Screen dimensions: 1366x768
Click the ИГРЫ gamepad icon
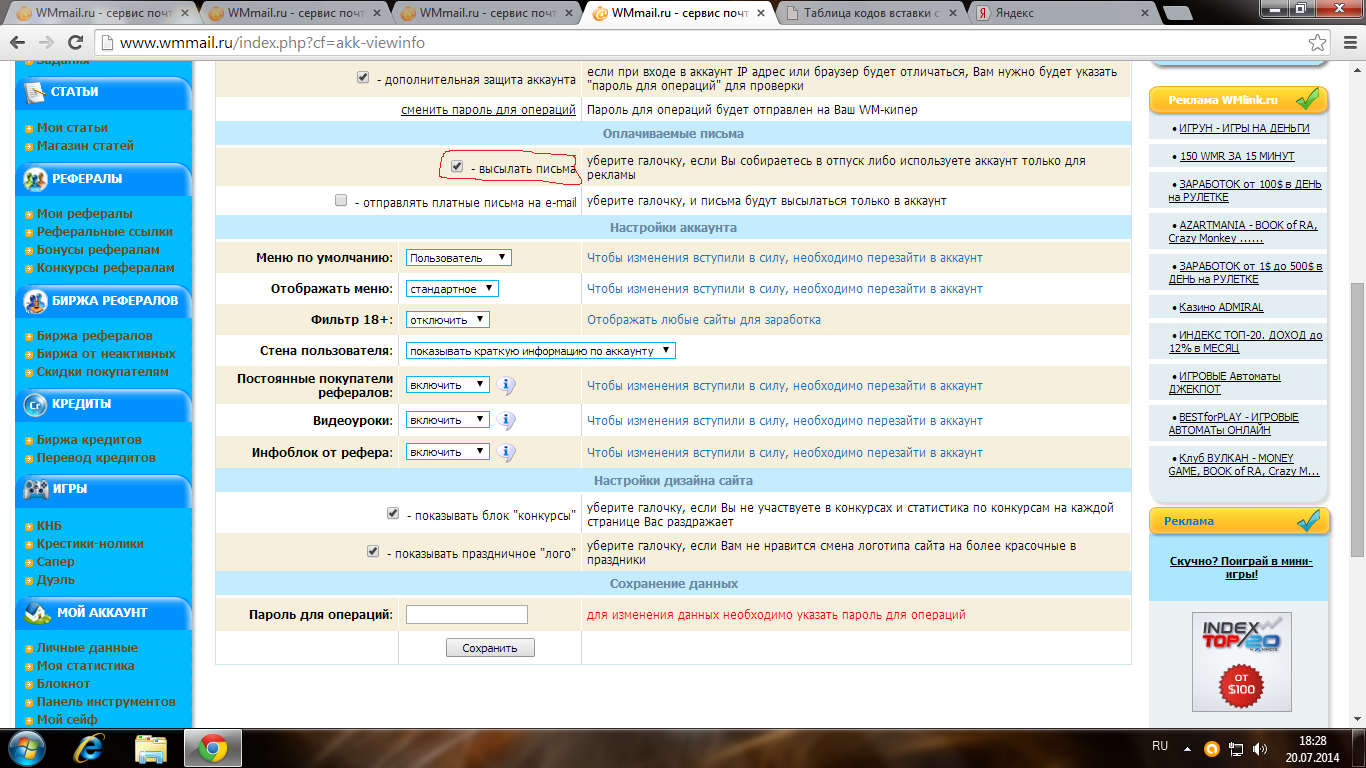pyautogui.click(x=36, y=490)
